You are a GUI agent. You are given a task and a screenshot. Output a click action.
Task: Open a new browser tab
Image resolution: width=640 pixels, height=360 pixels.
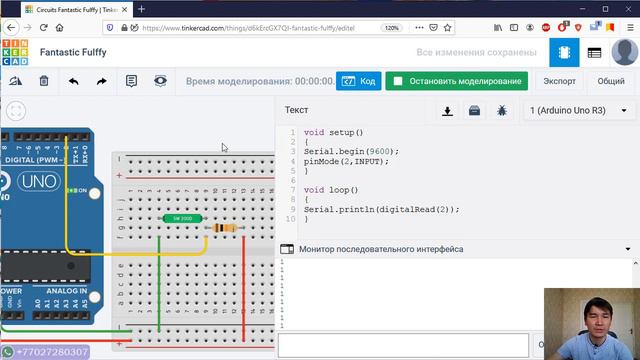click(x=141, y=9)
